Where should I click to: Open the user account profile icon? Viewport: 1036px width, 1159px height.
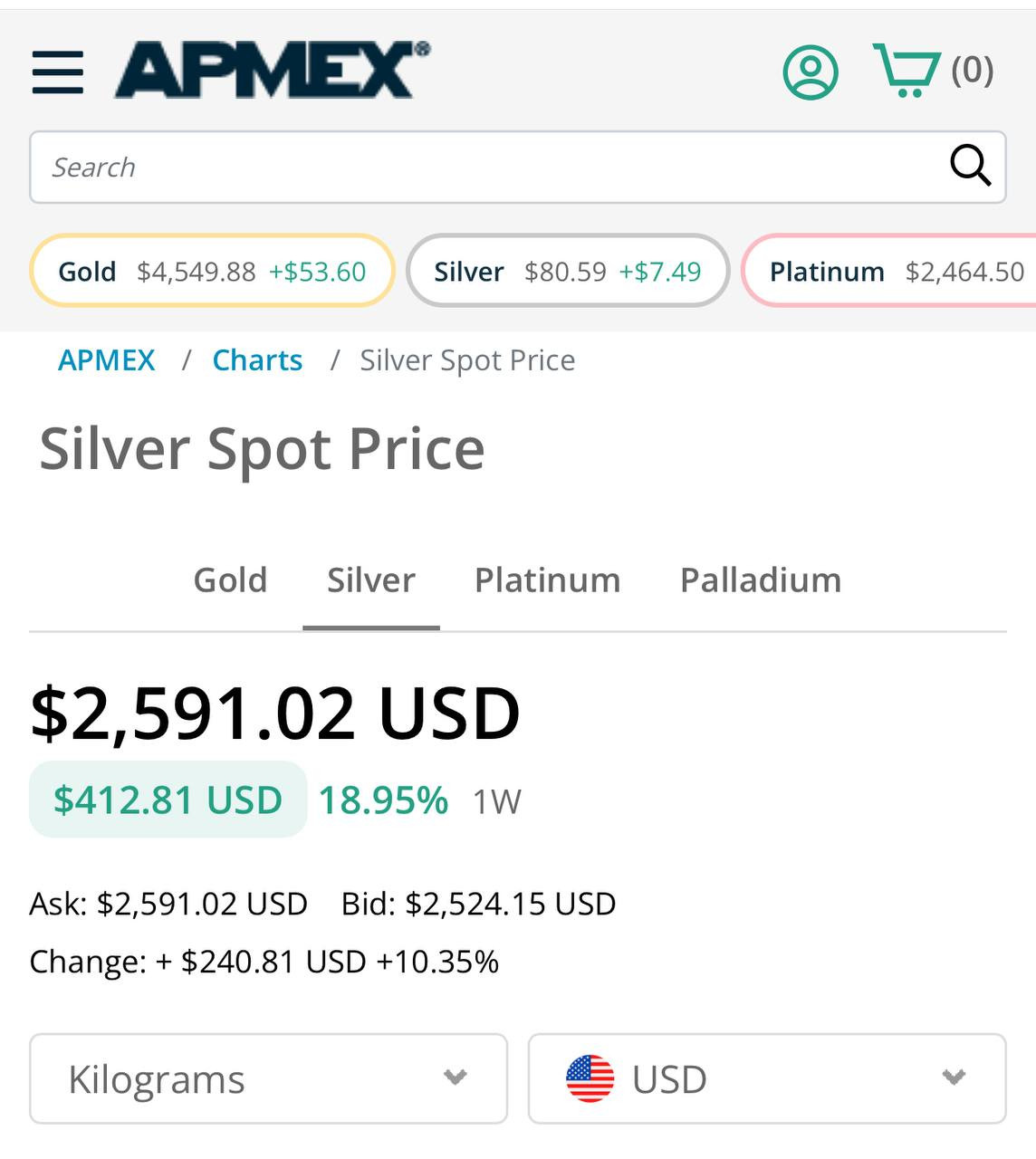click(x=810, y=72)
